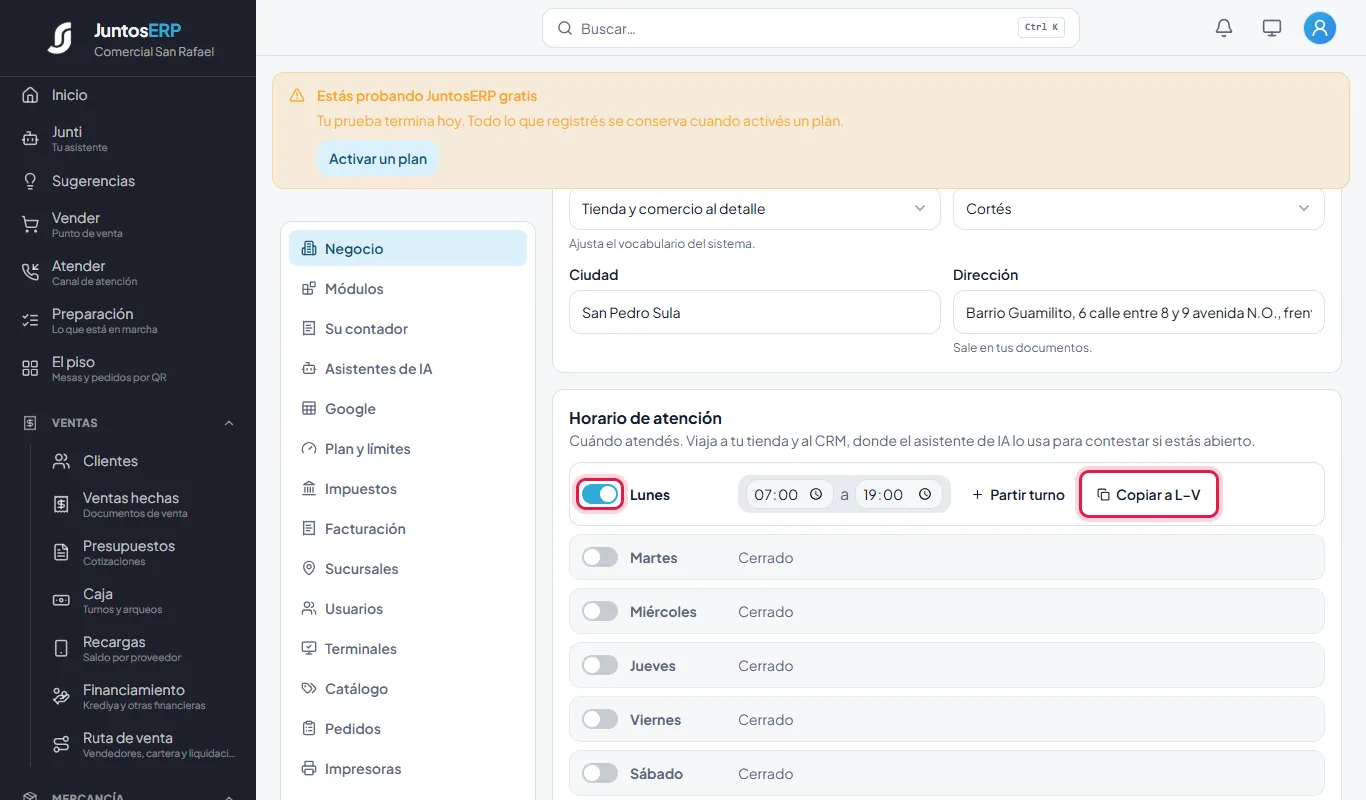
Task: Open the Impresoras settings tab
Action: tap(408, 768)
